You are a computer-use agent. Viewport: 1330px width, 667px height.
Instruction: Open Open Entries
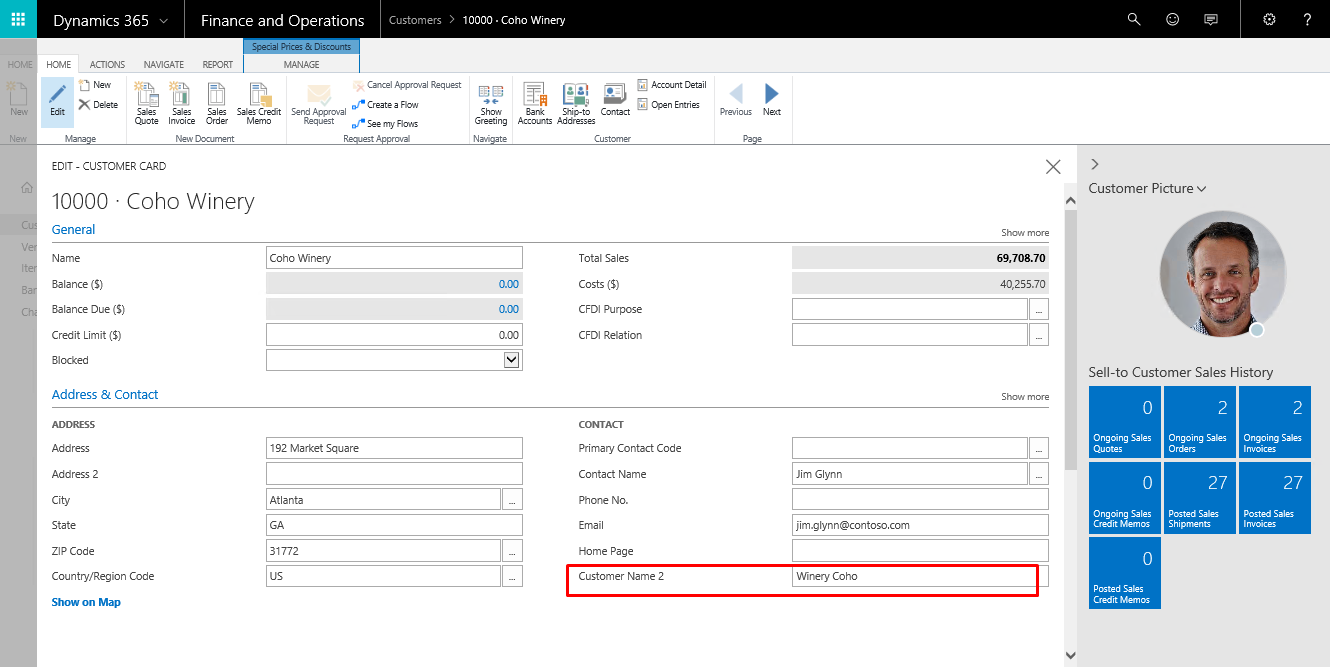tap(668, 104)
